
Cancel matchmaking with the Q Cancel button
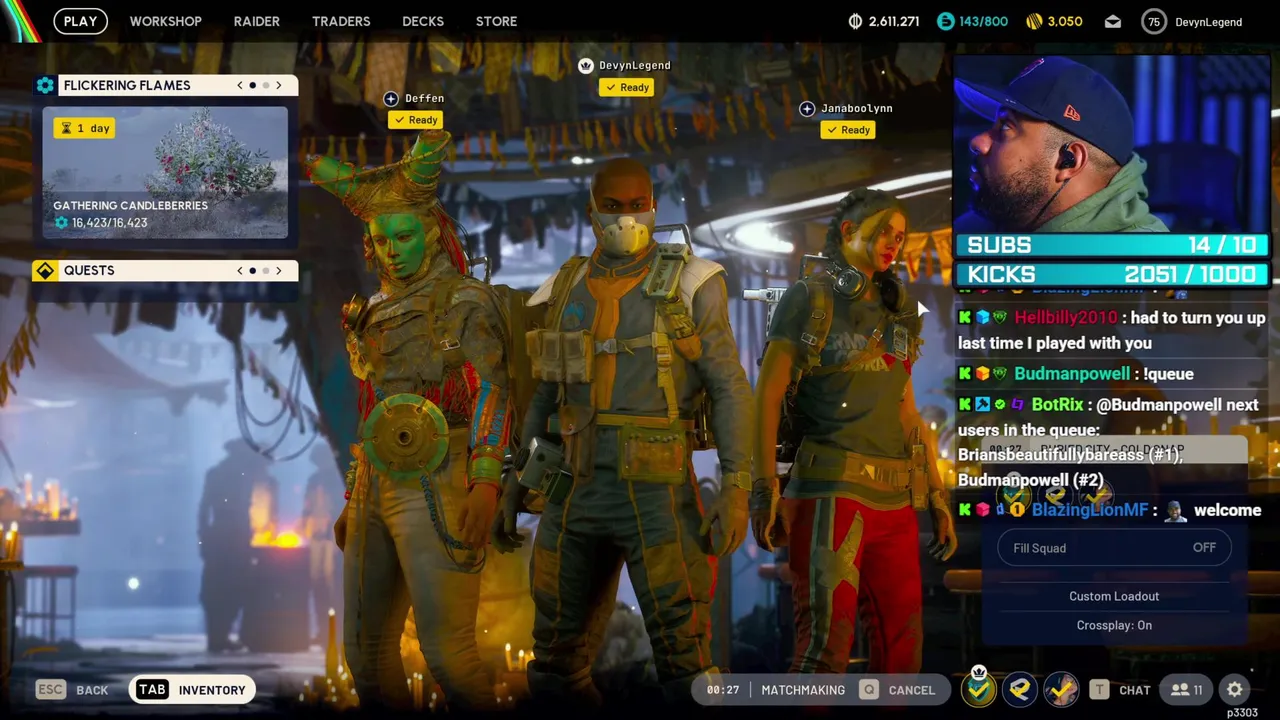(x=898, y=690)
